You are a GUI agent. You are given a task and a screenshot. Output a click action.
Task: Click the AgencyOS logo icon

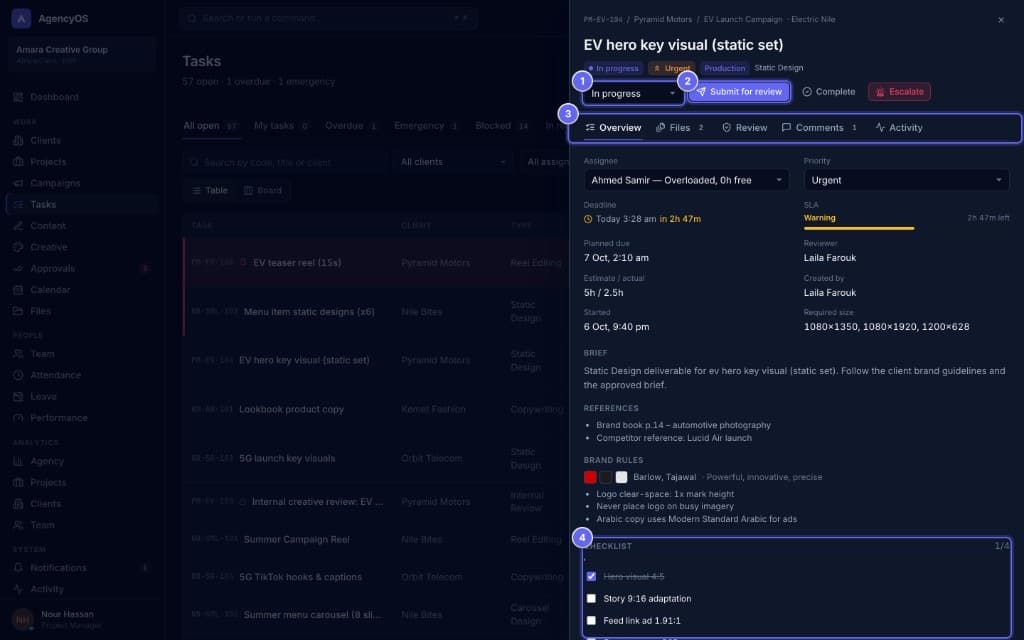click(21, 18)
